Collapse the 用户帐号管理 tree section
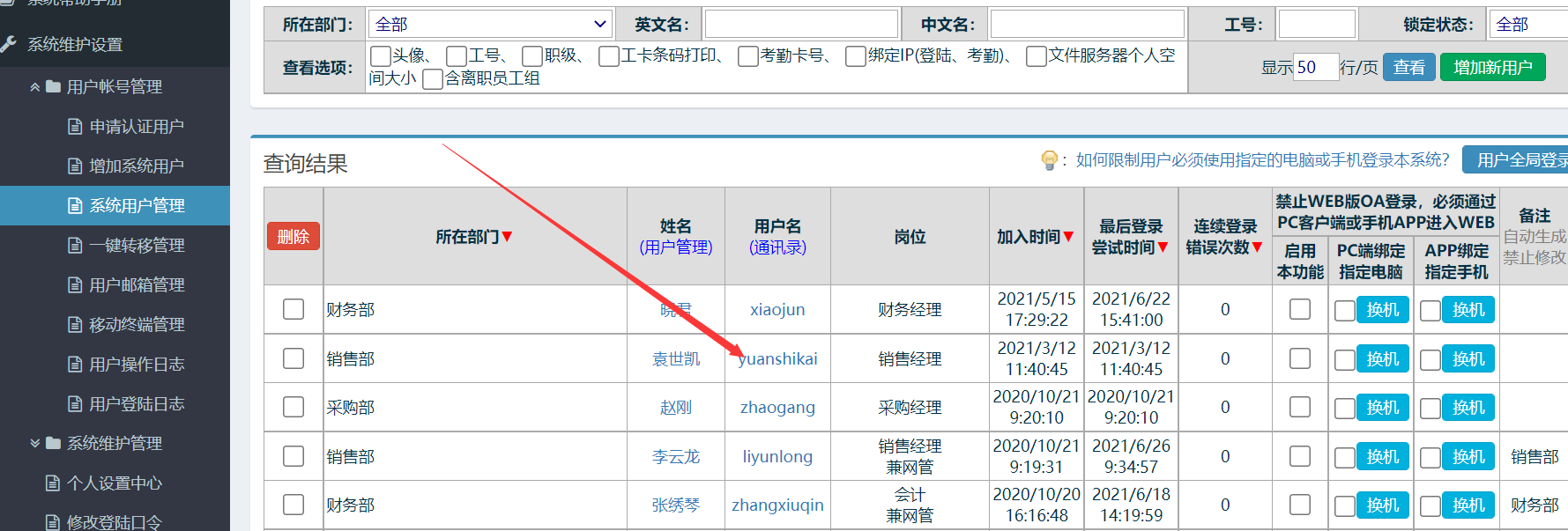This screenshot has width=1568, height=531. pyautogui.click(x=34, y=87)
